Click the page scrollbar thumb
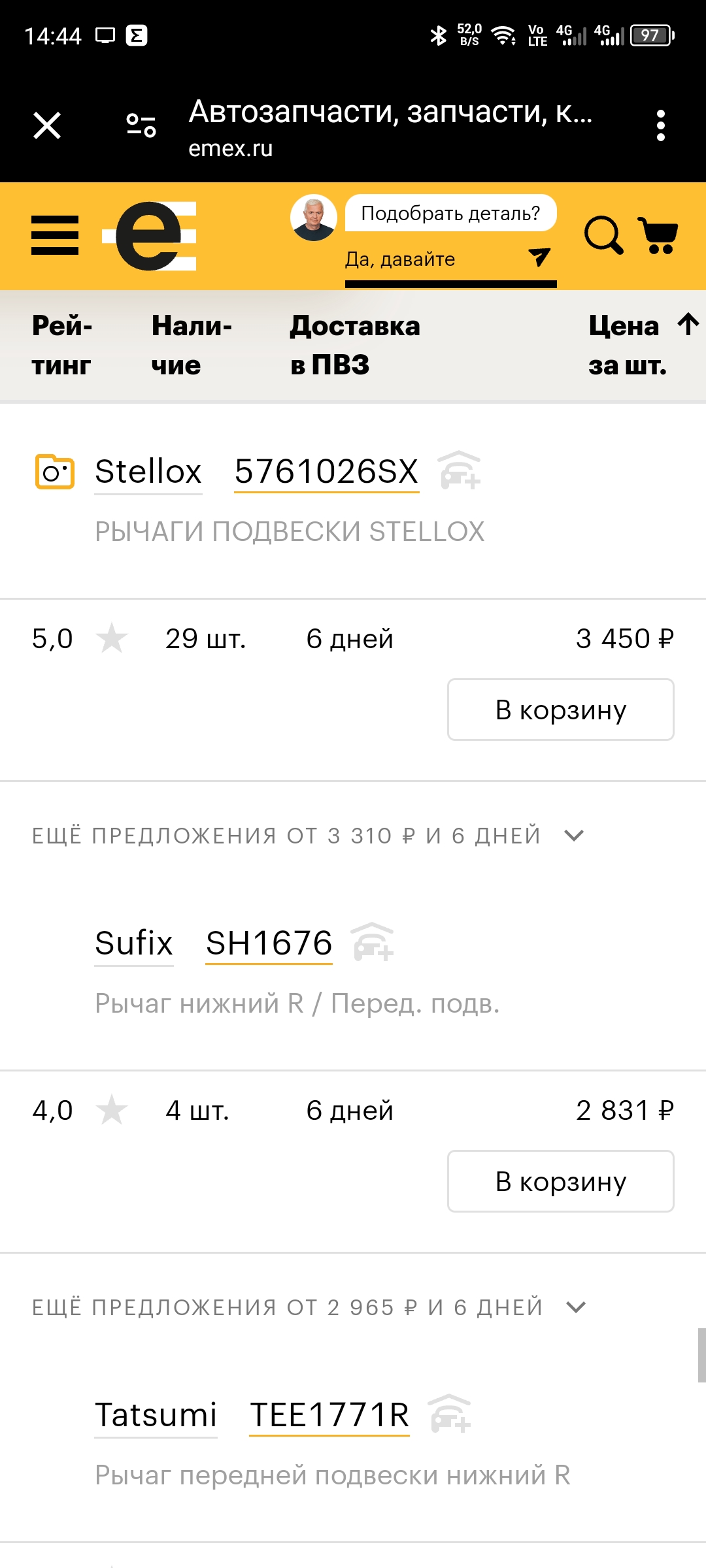The image size is (706, 1568). point(701,1355)
